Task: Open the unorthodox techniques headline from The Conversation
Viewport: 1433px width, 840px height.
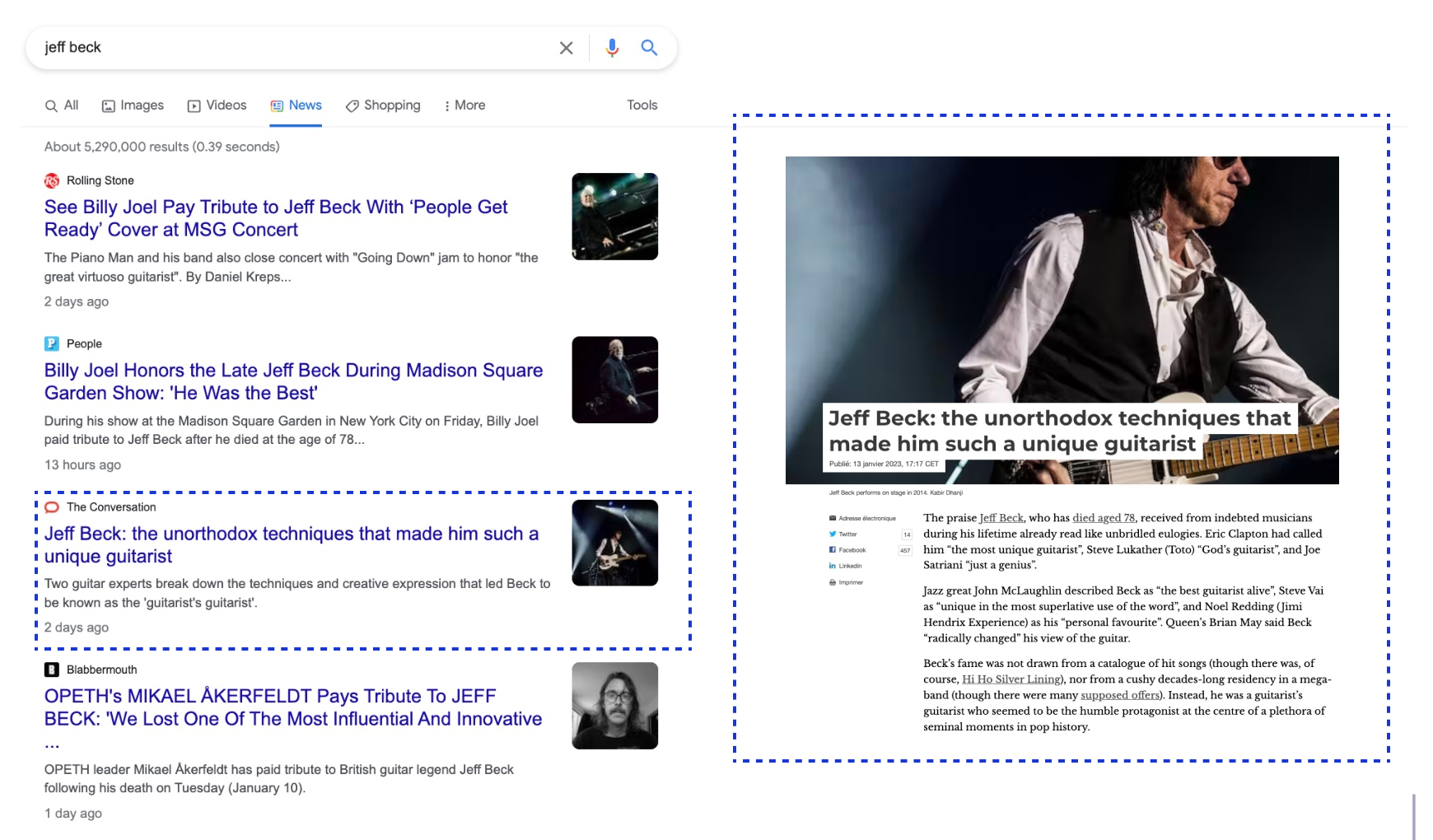Action: (x=292, y=545)
